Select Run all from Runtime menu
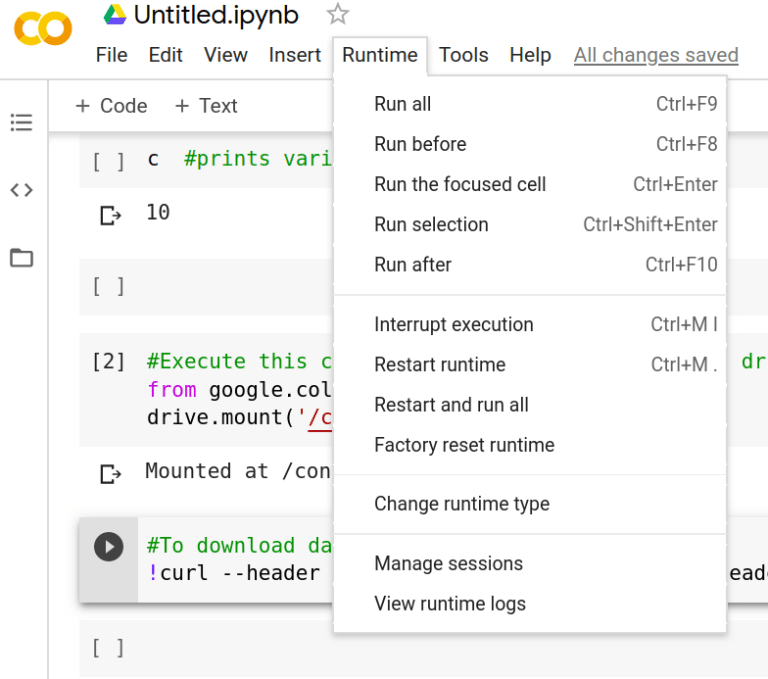Image resolution: width=768 pixels, height=679 pixels. [530, 104]
